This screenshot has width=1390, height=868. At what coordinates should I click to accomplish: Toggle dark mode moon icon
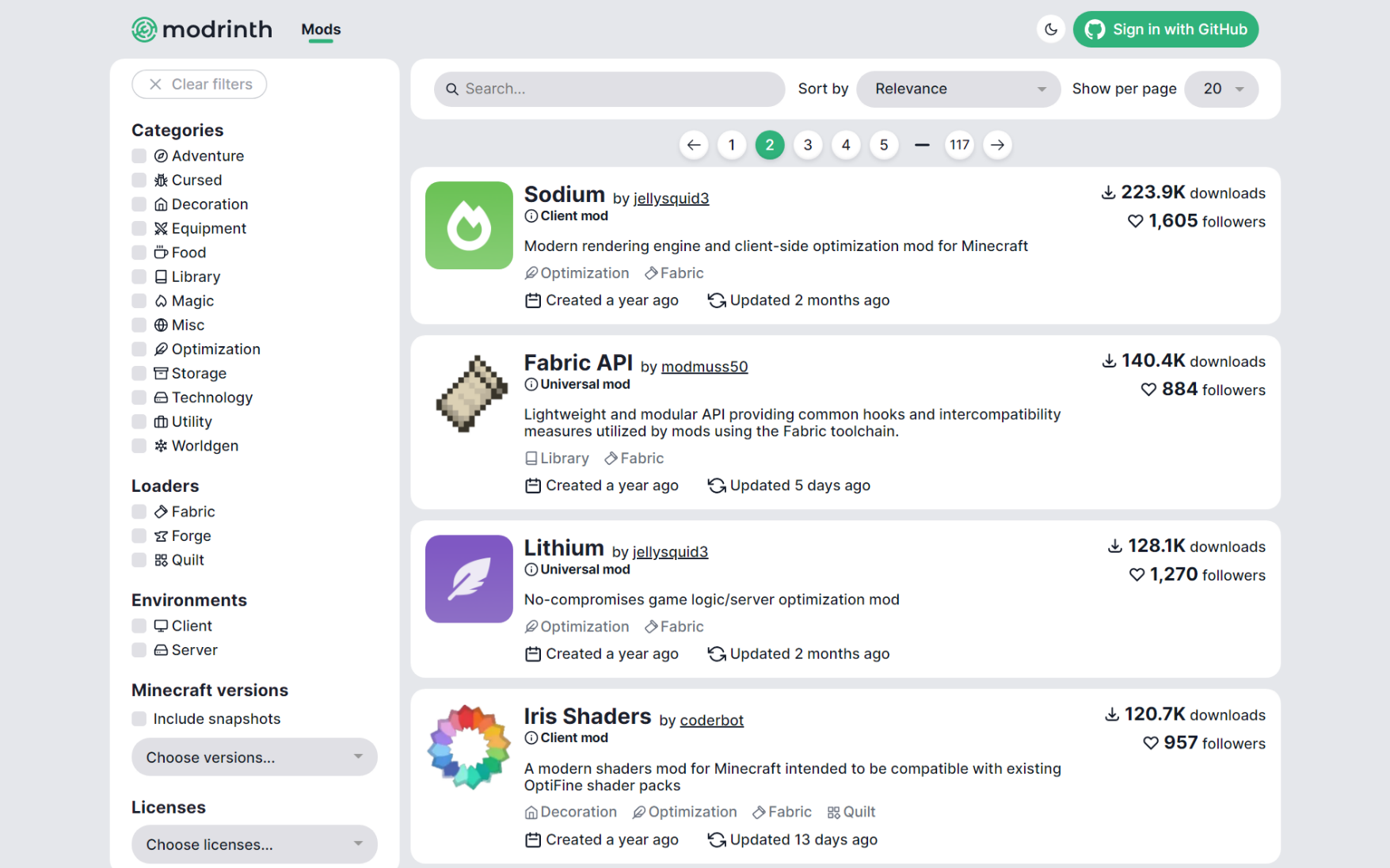click(x=1051, y=29)
